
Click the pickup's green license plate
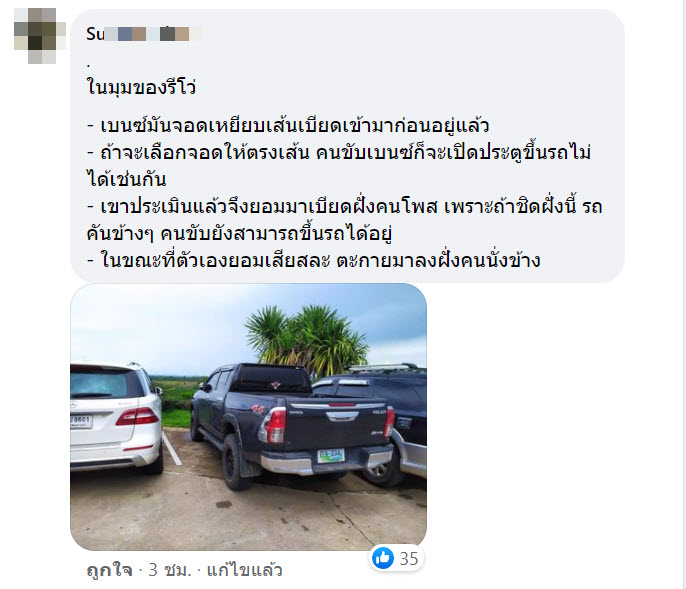[x=331, y=456]
